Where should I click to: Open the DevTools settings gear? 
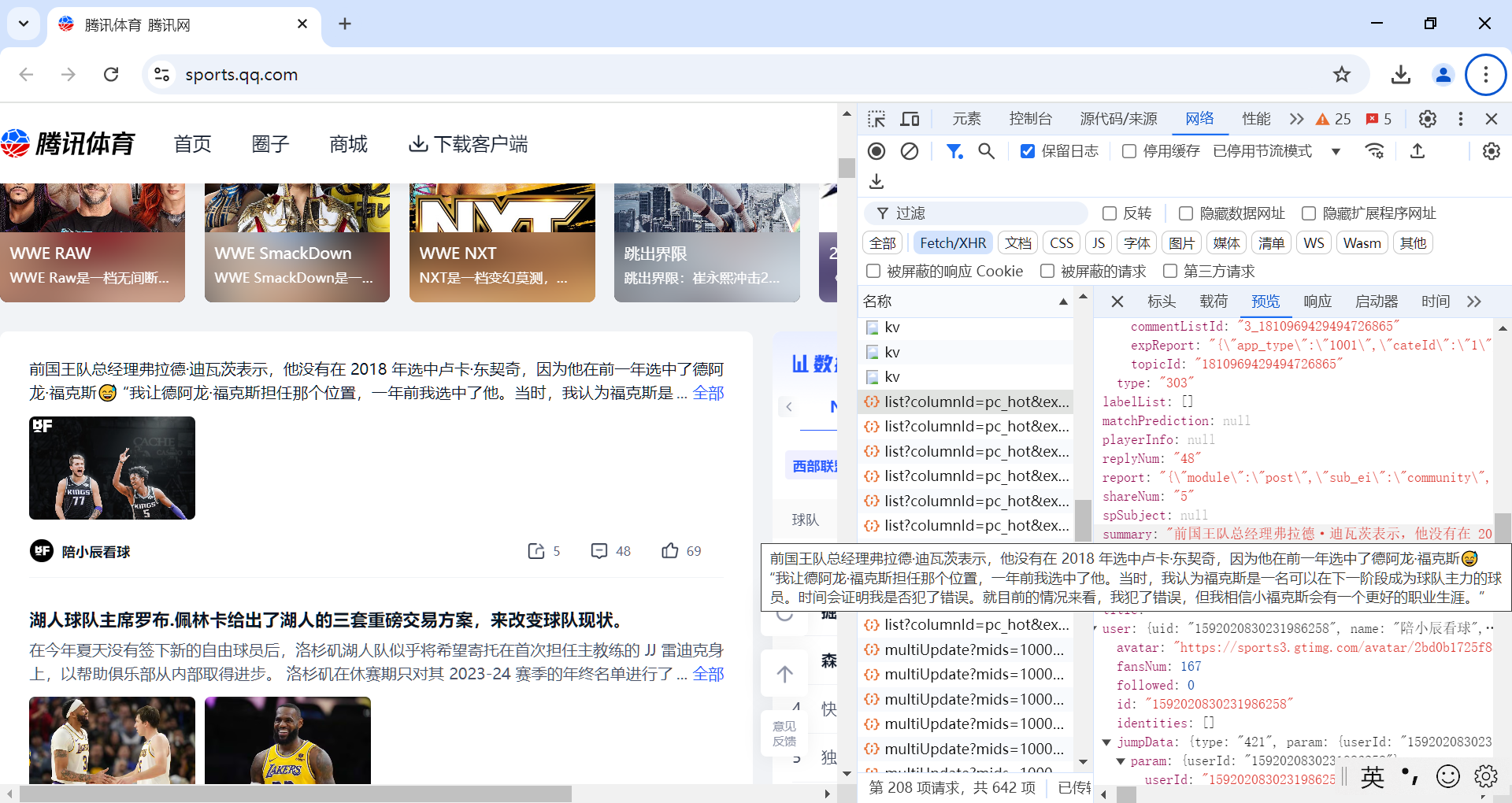[x=1428, y=119]
